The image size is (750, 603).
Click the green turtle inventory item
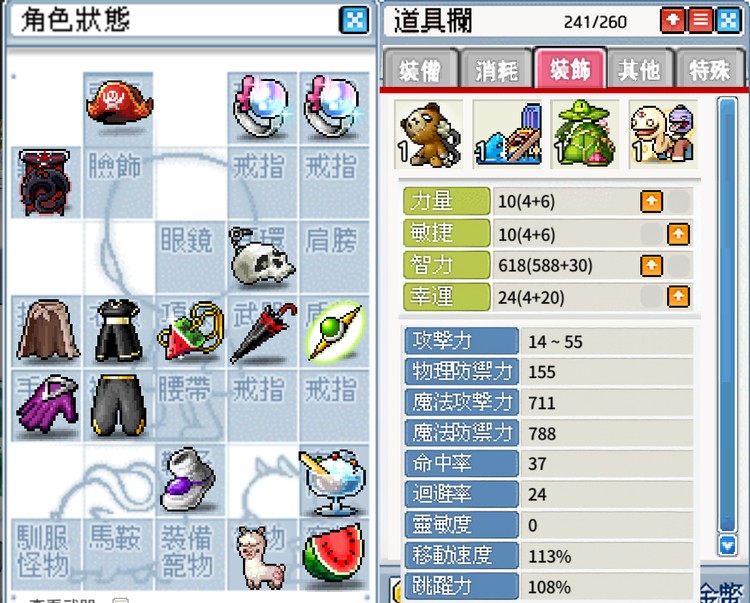pyautogui.click(x=585, y=134)
